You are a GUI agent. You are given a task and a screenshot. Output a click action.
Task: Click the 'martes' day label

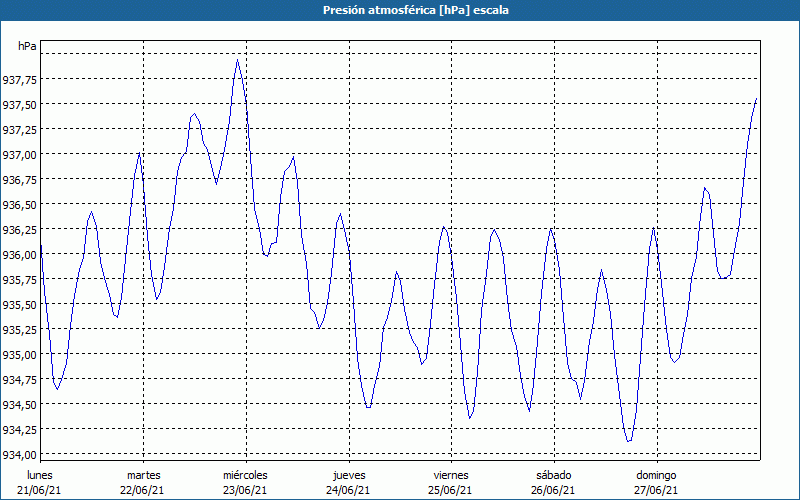pos(144,475)
